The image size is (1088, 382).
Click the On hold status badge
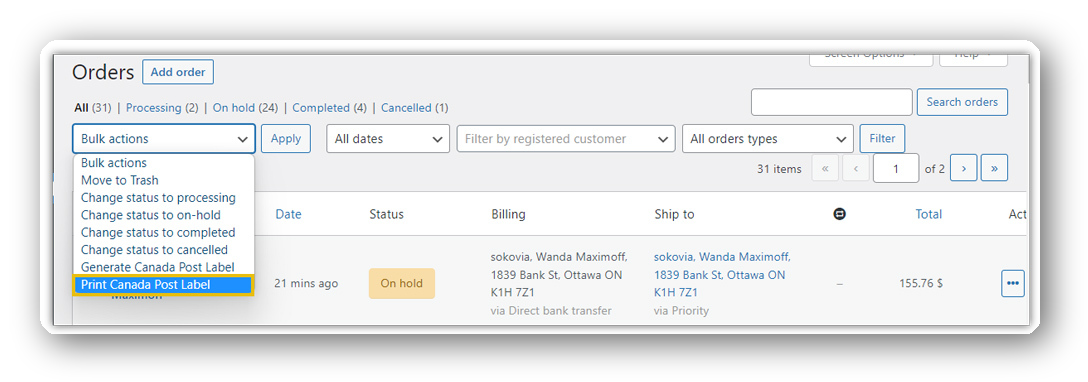pyautogui.click(x=402, y=284)
